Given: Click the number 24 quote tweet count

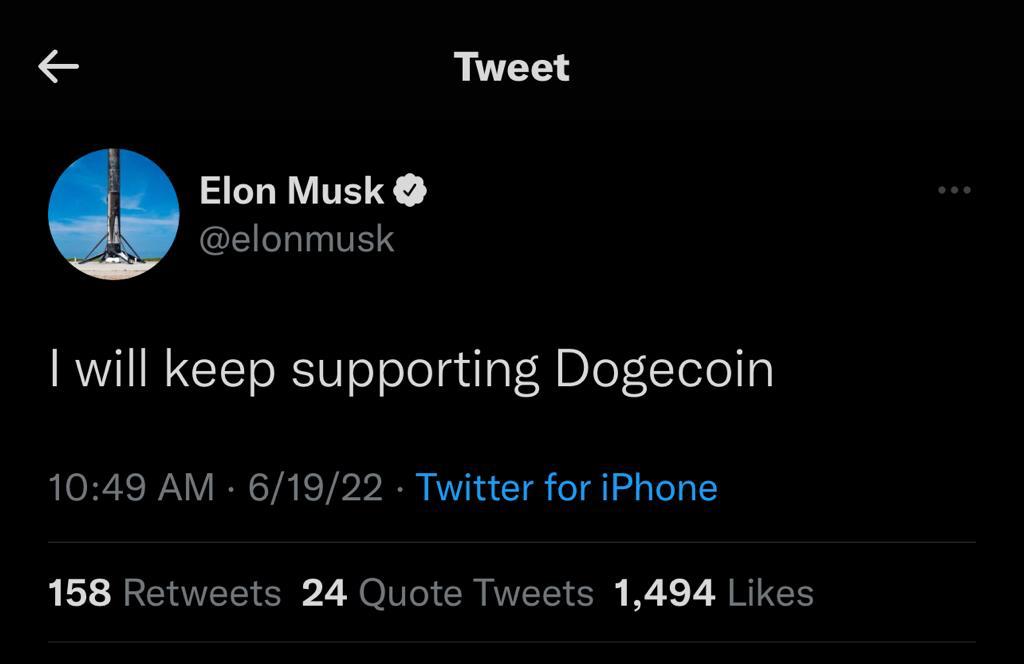Looking at the screenshot, I should click(x=324, y=593).
